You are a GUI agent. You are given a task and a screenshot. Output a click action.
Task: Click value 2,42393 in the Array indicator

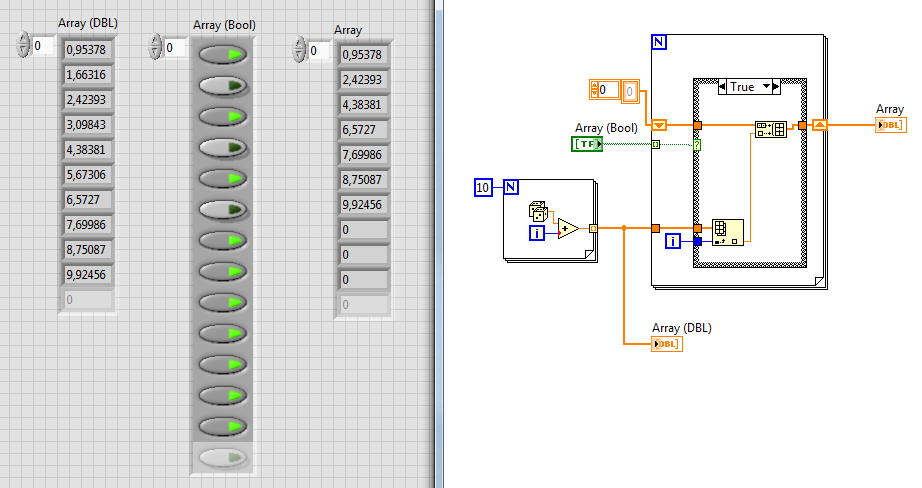(363, 79)
